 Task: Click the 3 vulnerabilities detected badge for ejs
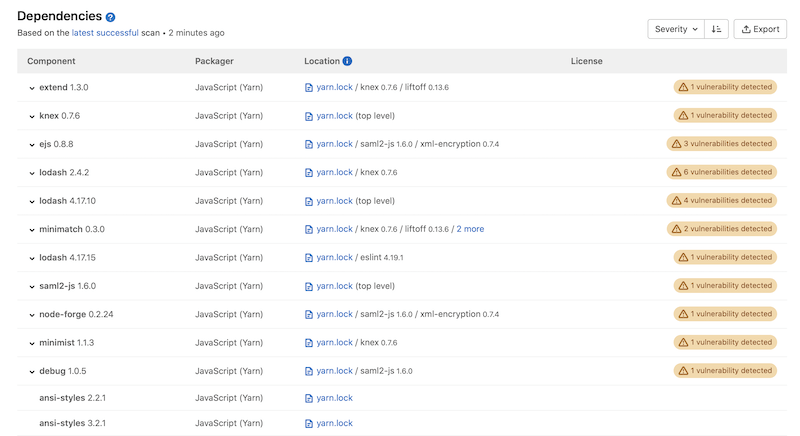click(x=722, y=144)
